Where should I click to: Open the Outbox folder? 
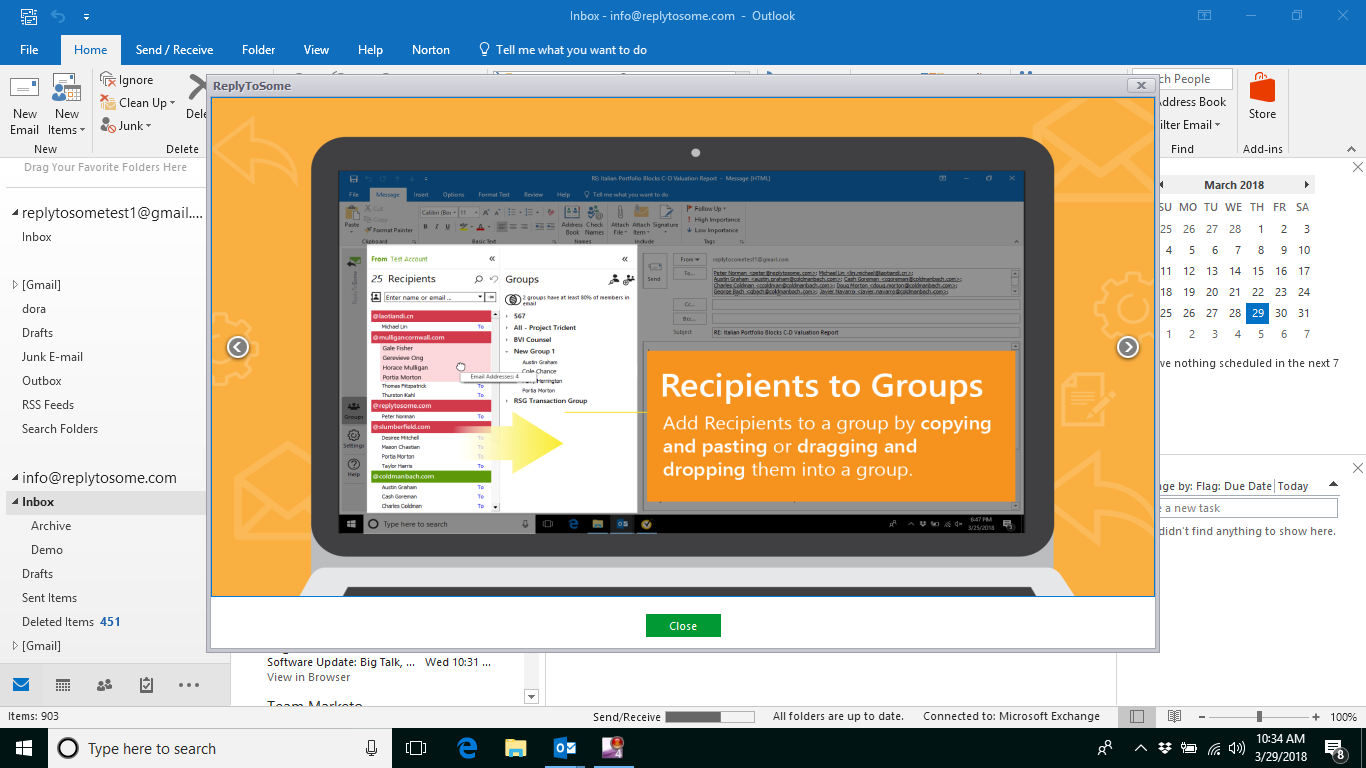pyautogui.click(x=42, y=381)
